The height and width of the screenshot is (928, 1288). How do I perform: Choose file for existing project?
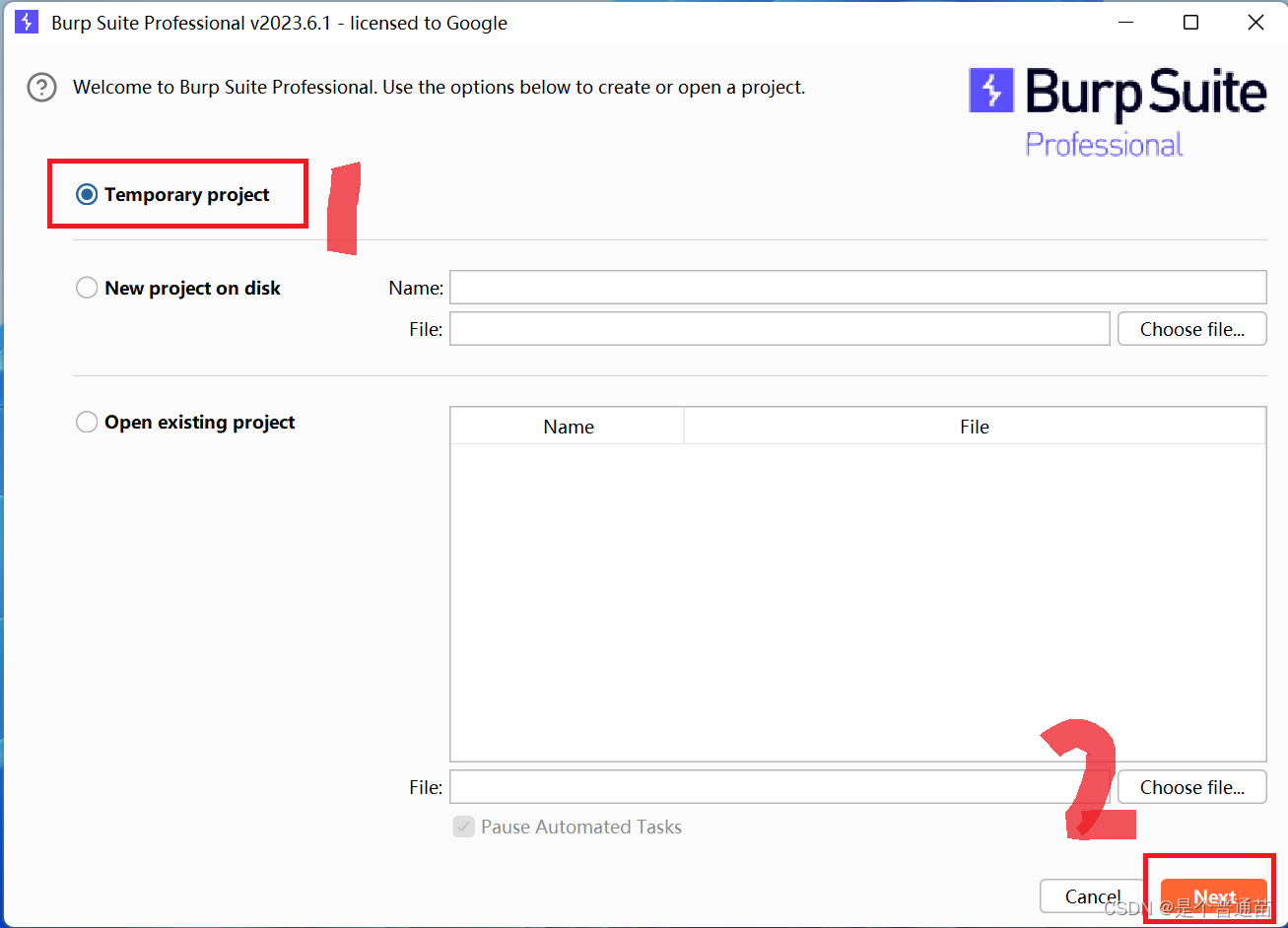(x=1192, y=787)
